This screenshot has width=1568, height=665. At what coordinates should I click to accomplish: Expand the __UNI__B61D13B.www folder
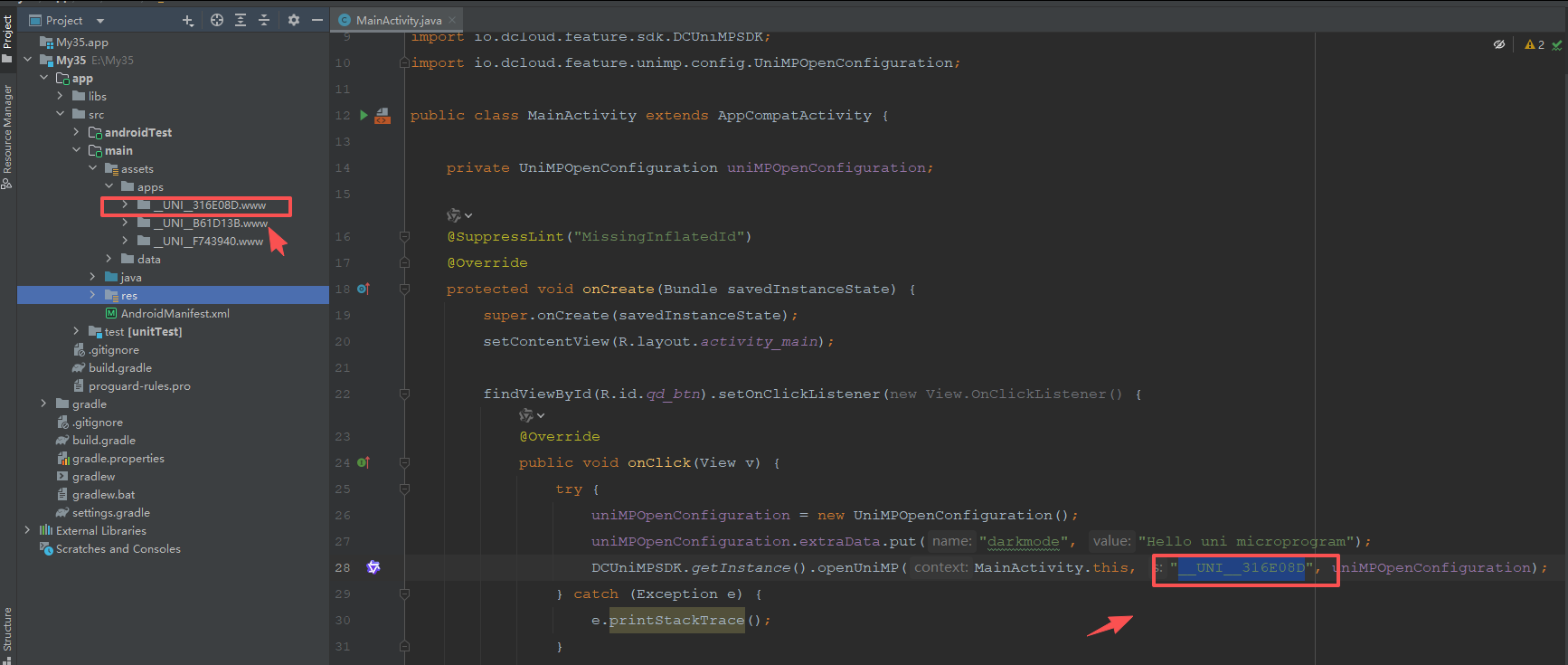(x=125, y=223)
